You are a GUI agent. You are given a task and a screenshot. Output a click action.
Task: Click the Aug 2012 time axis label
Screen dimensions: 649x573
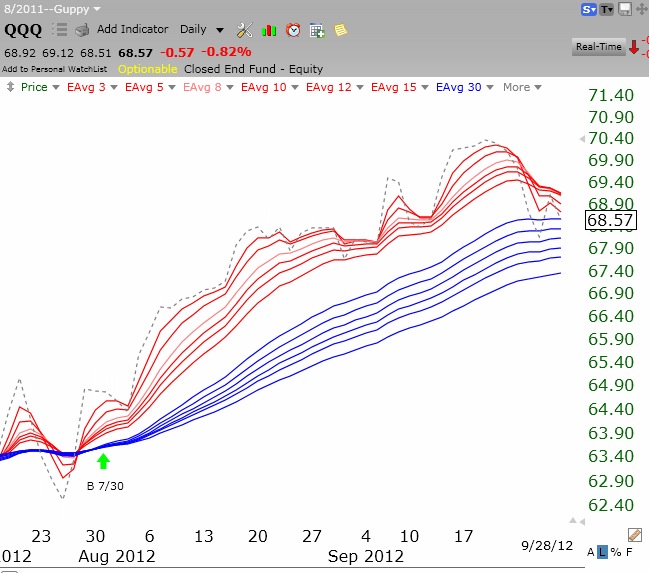pyautogui.click(x=117, y=556)
